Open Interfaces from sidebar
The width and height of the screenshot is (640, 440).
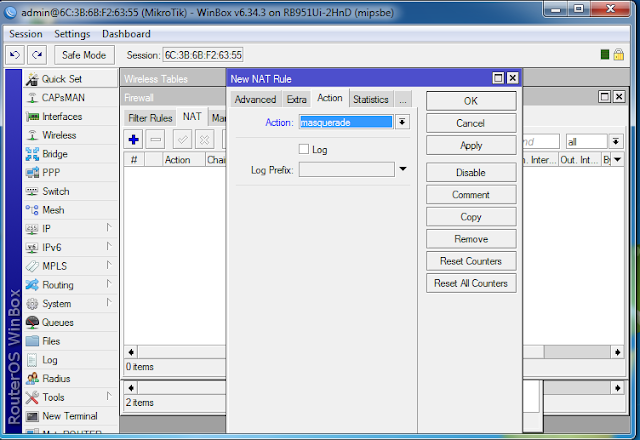tap(70, 116)
